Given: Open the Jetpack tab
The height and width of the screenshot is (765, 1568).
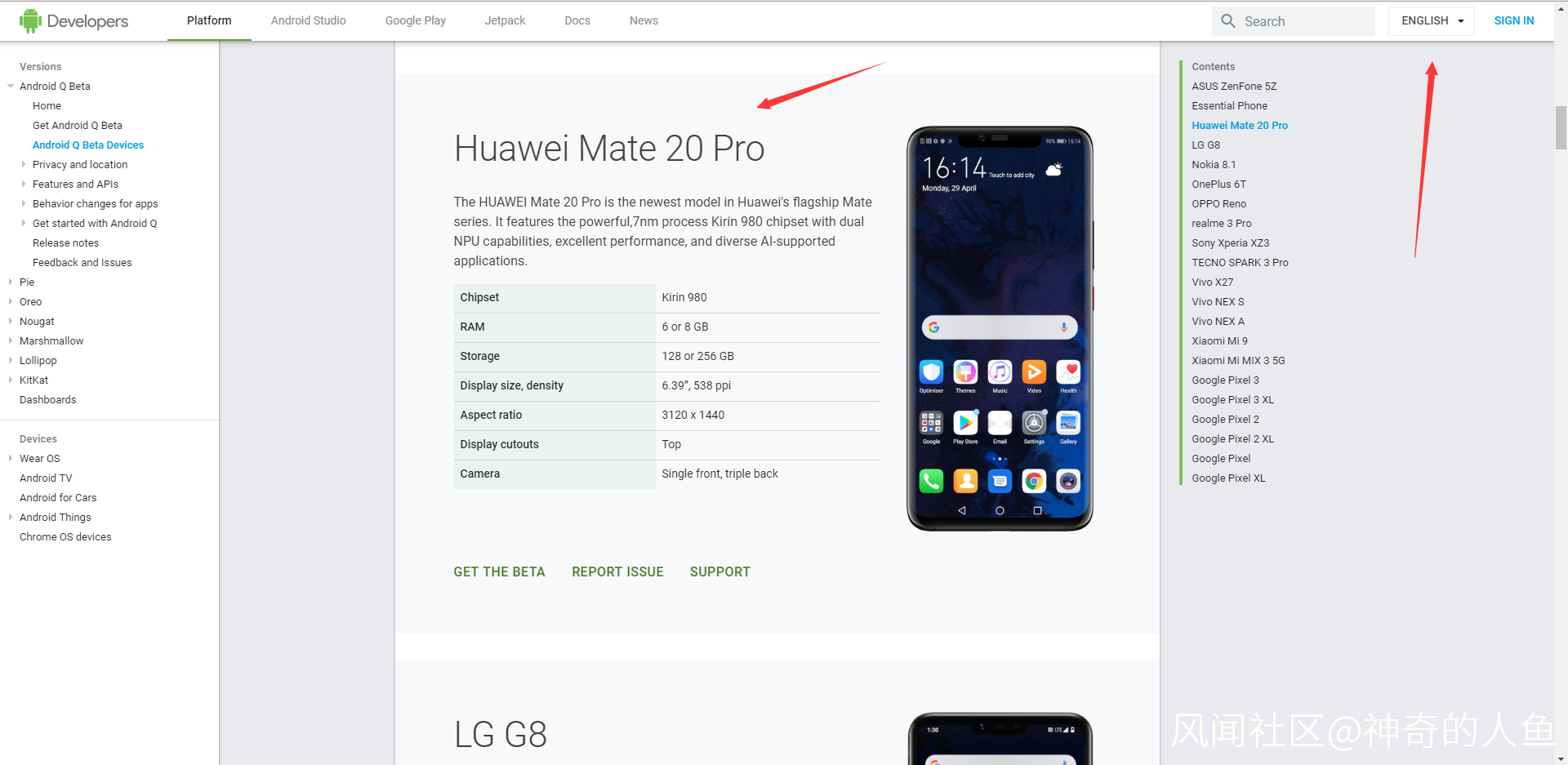Looking at the screenshot, I should click(x=505, y=20).
